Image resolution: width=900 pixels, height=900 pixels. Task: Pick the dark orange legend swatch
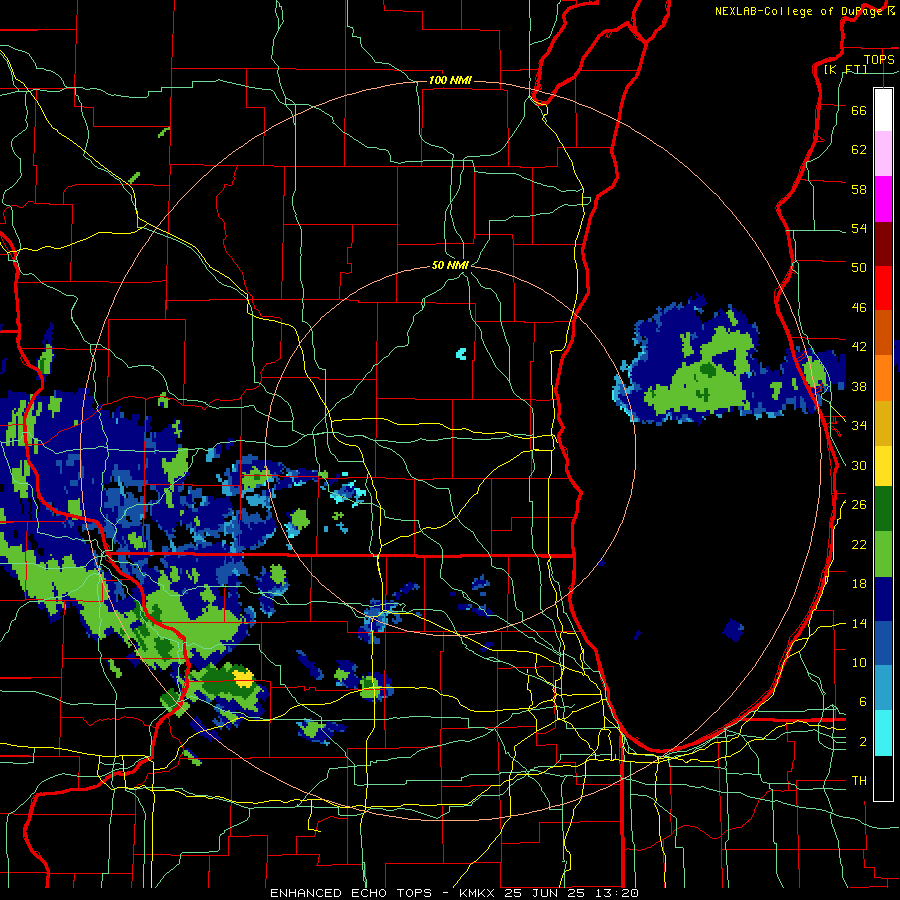tap(883, 333)
